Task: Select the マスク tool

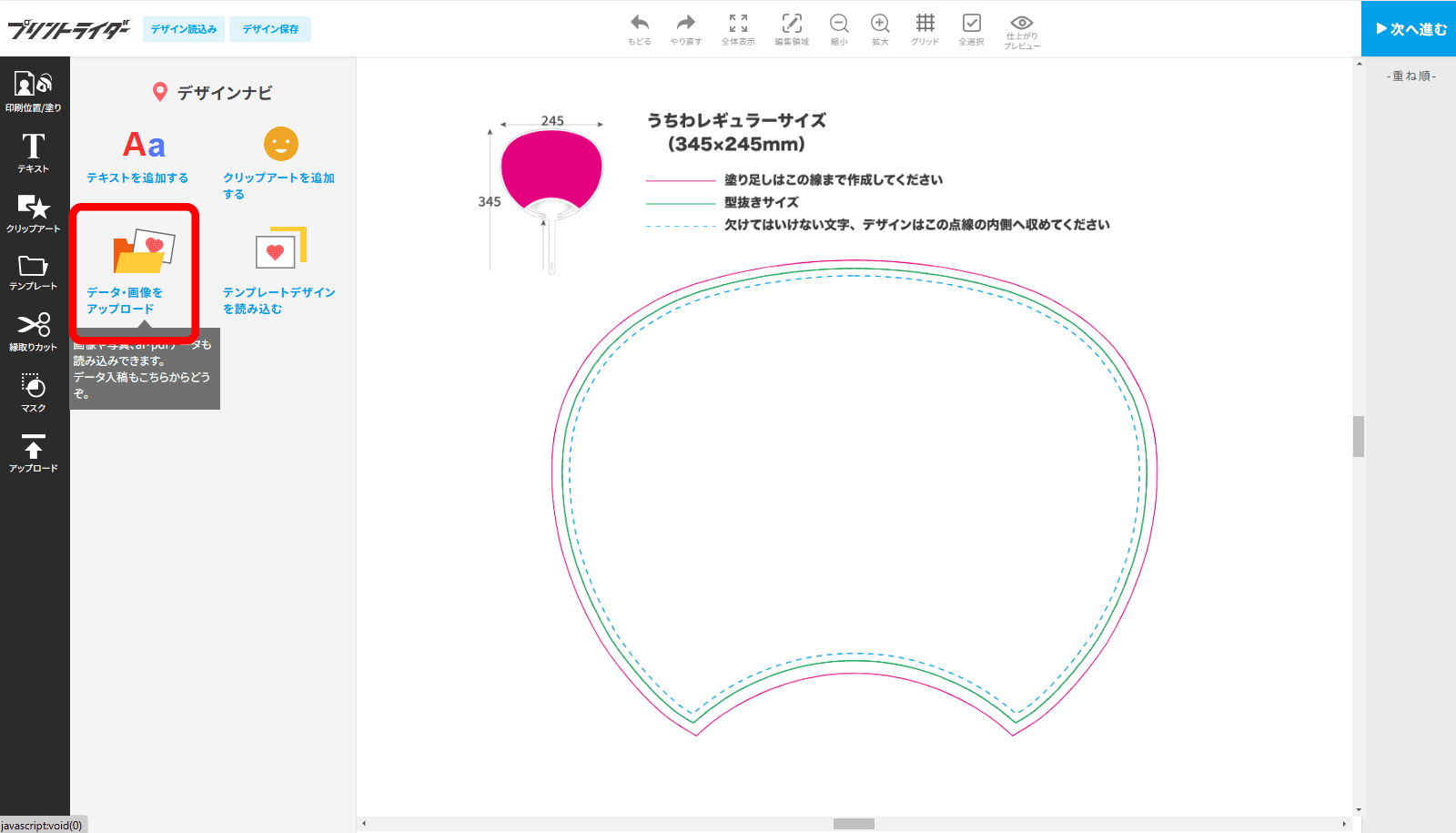Action: tap(34, 392)
